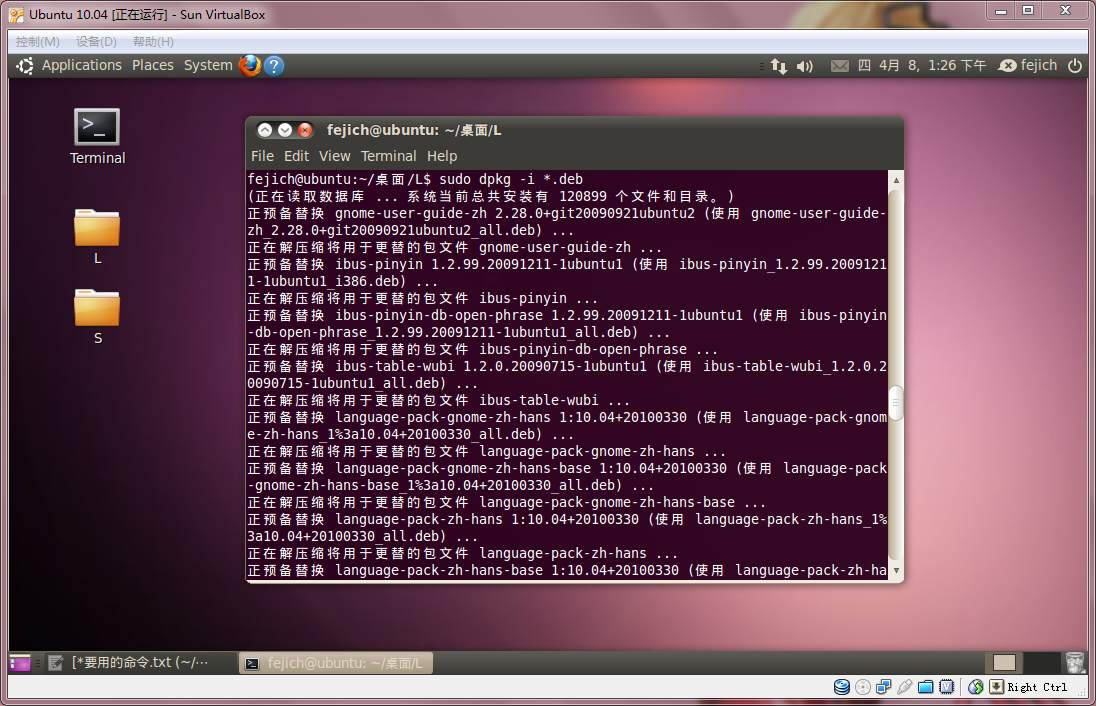
Task: Click the terminal title 'fejich@ubuntu: ~/桌面/L'
Action: (414, 131)
